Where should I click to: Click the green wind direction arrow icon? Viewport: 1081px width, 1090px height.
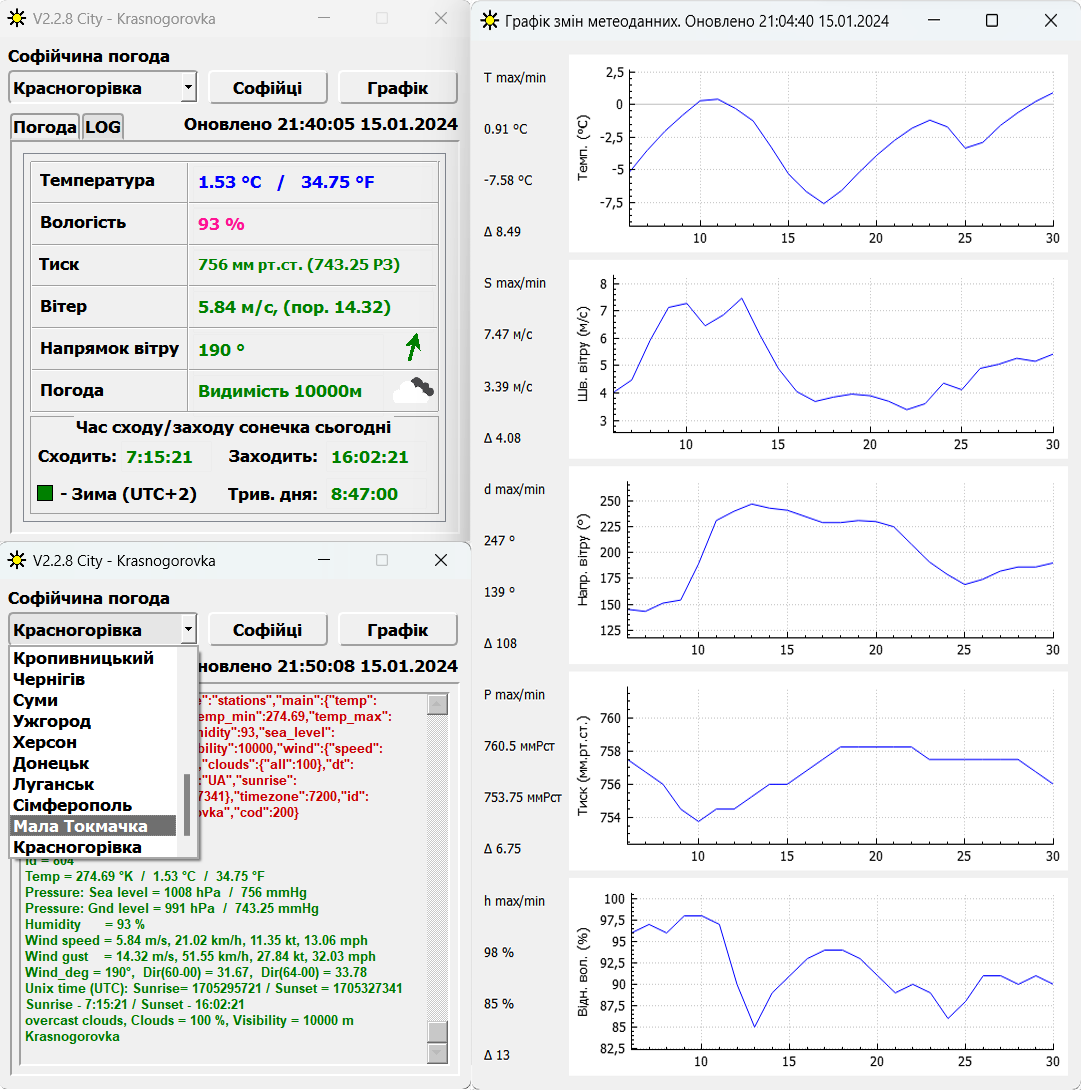pyautogui.click(x=414, y=347)
